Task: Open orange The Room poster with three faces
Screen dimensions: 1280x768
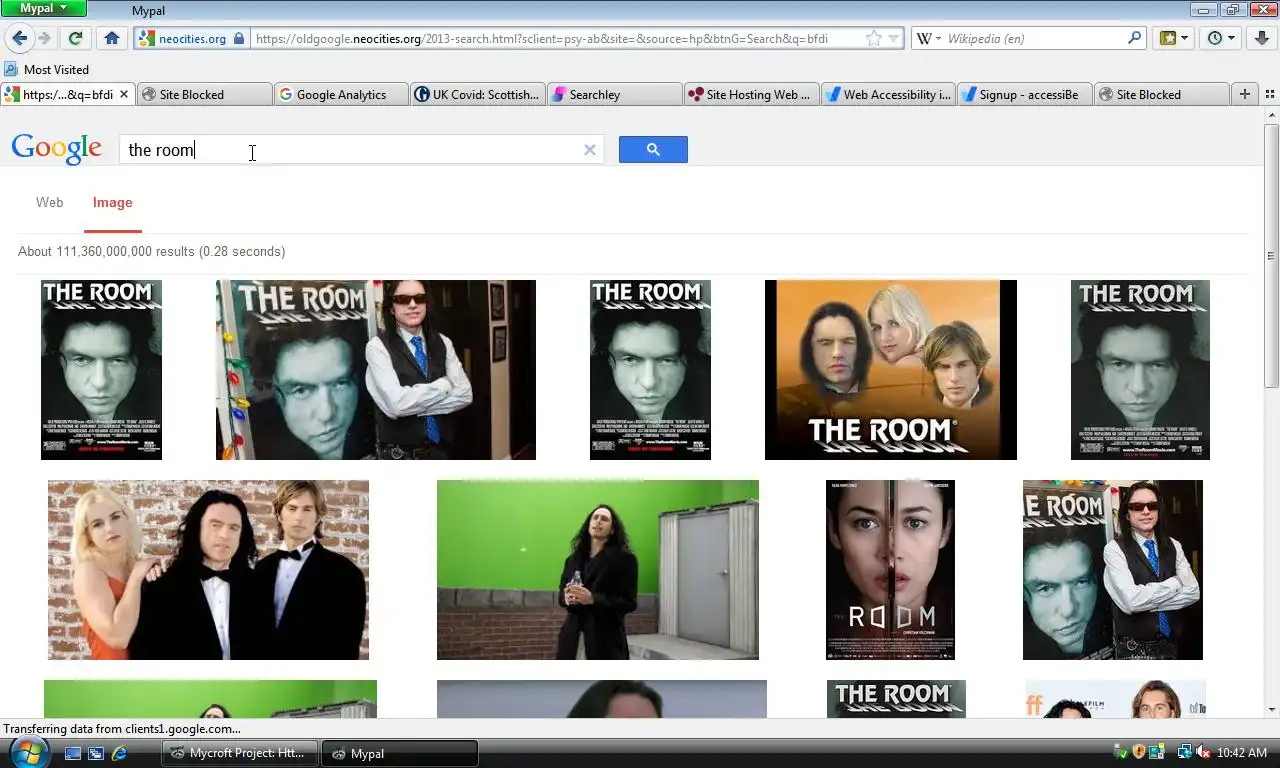Action: click(891, 370)
